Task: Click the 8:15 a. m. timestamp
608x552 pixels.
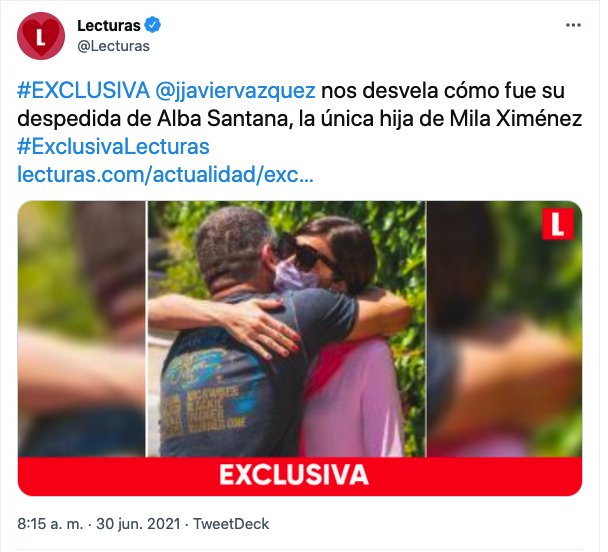Action: (50, 524)
